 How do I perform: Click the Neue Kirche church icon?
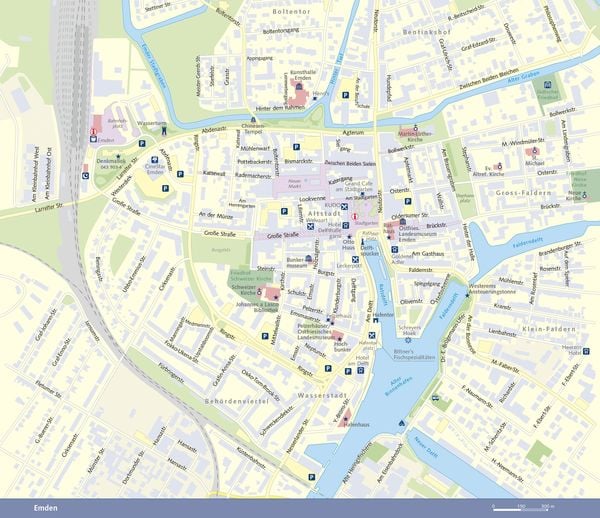[585, 195]
